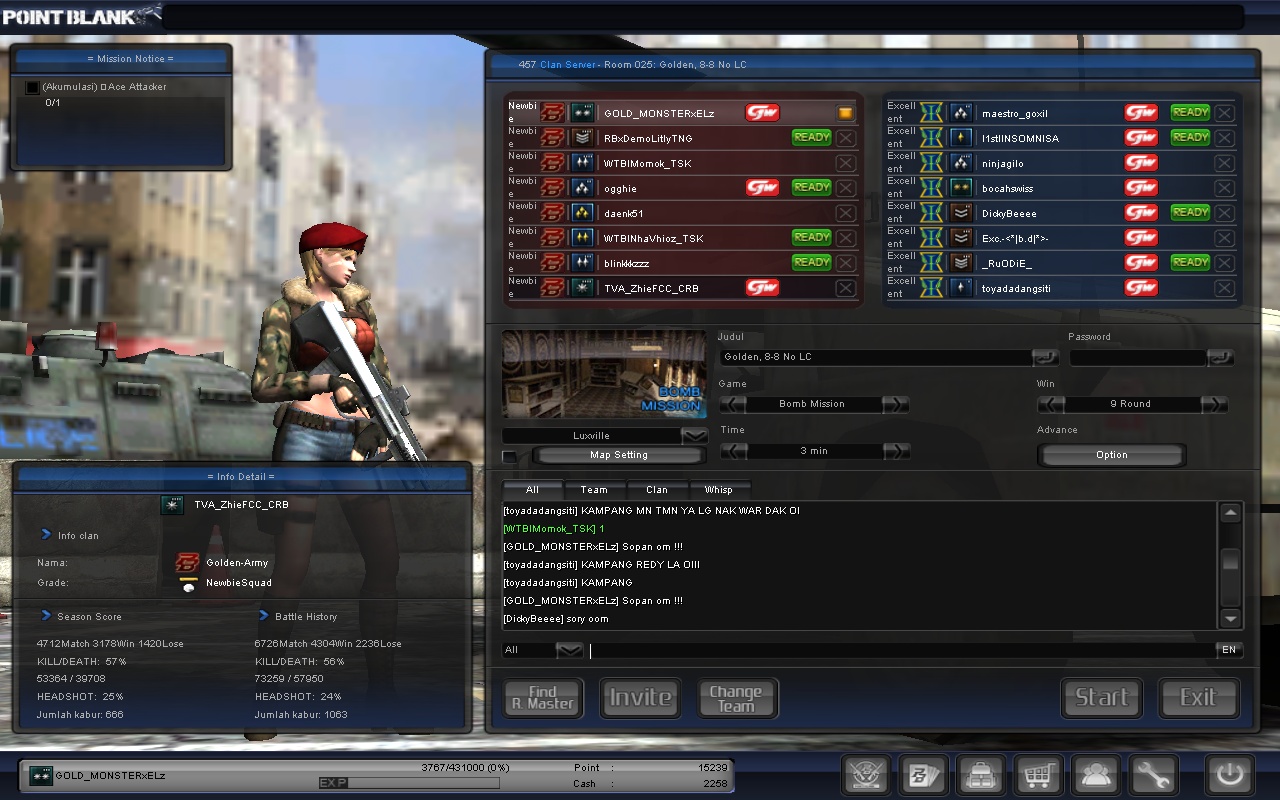Open the inventory backpack icon
This screenshot has width=1280, height=800.
click(x=980, y=775)
